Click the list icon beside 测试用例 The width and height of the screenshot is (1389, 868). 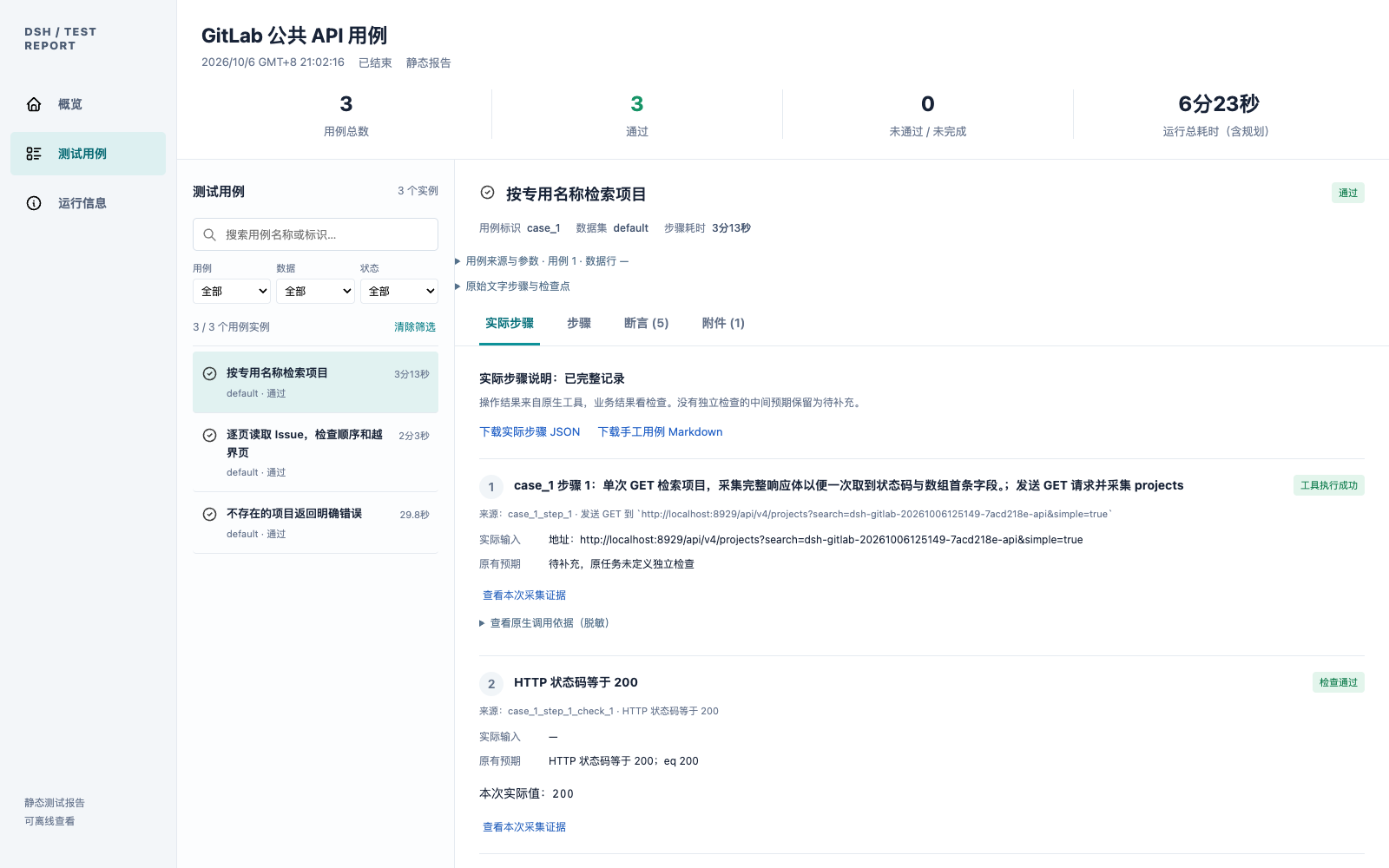click(34, 154)
